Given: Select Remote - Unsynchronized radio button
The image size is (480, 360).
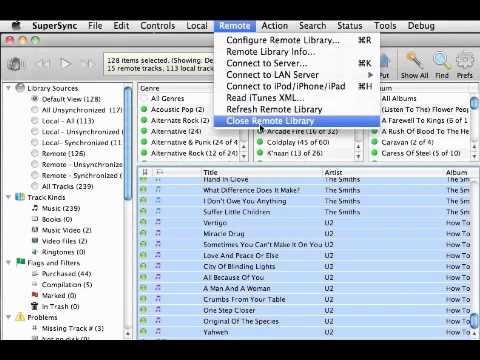Looking at the screenshot, I should click(35, 164).
